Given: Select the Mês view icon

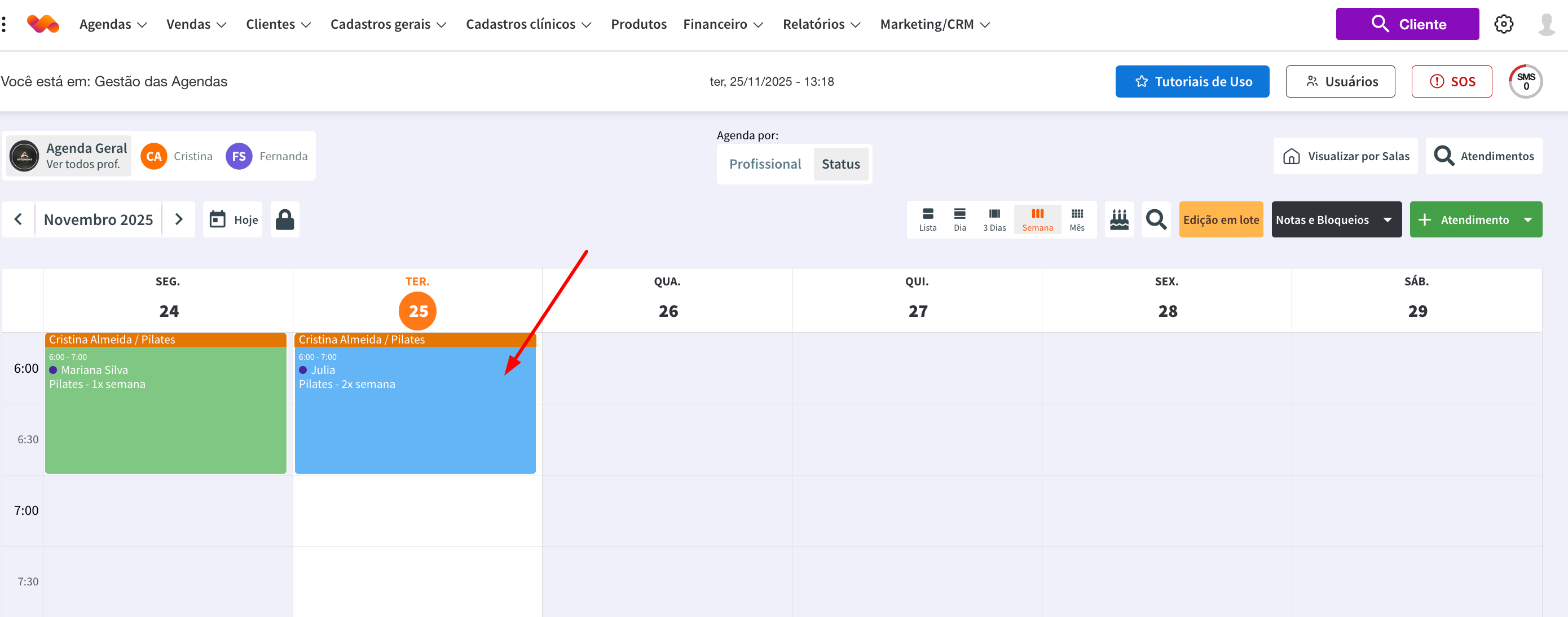Looking at the screenshot, I should coord(1077,219).
